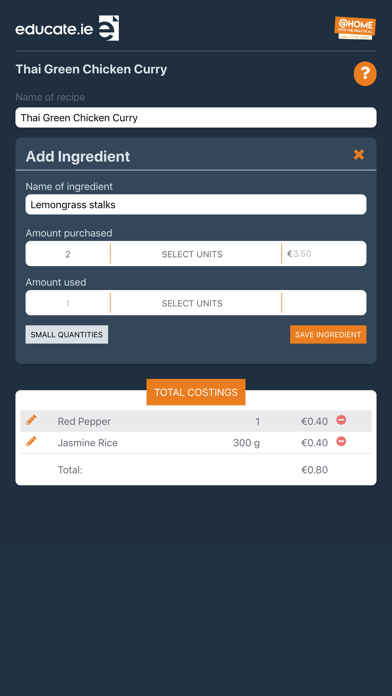Click the Total Costings button
The width and height of the screenshot is (392, 696).
click(196, 392)
